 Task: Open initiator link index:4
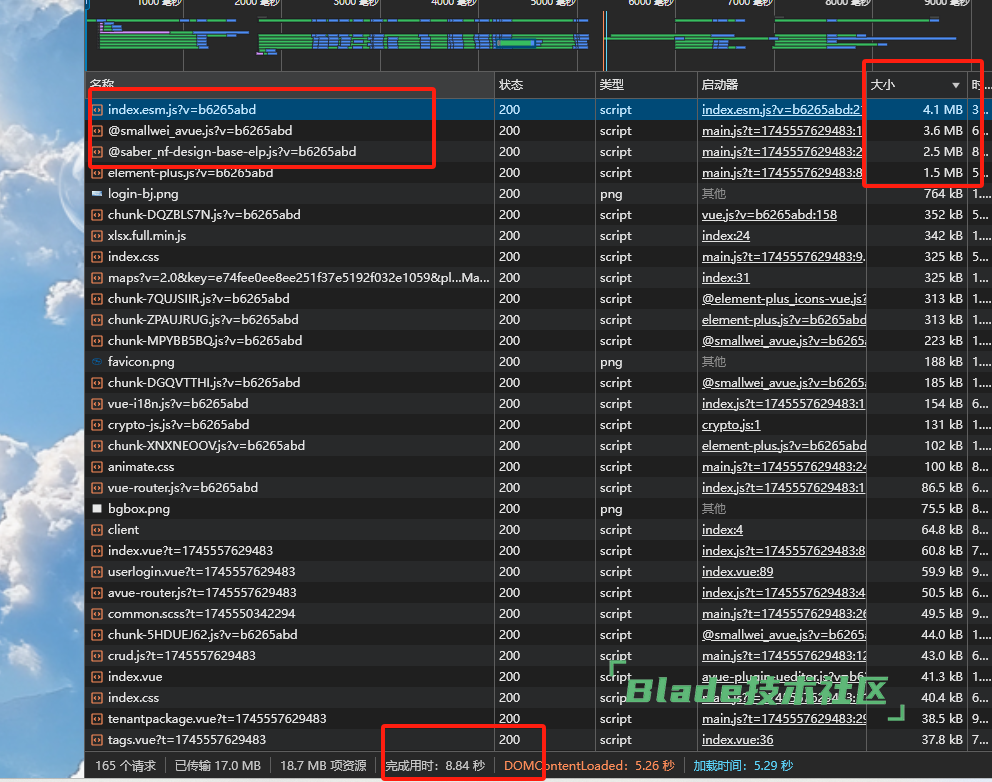click(722, 530)
